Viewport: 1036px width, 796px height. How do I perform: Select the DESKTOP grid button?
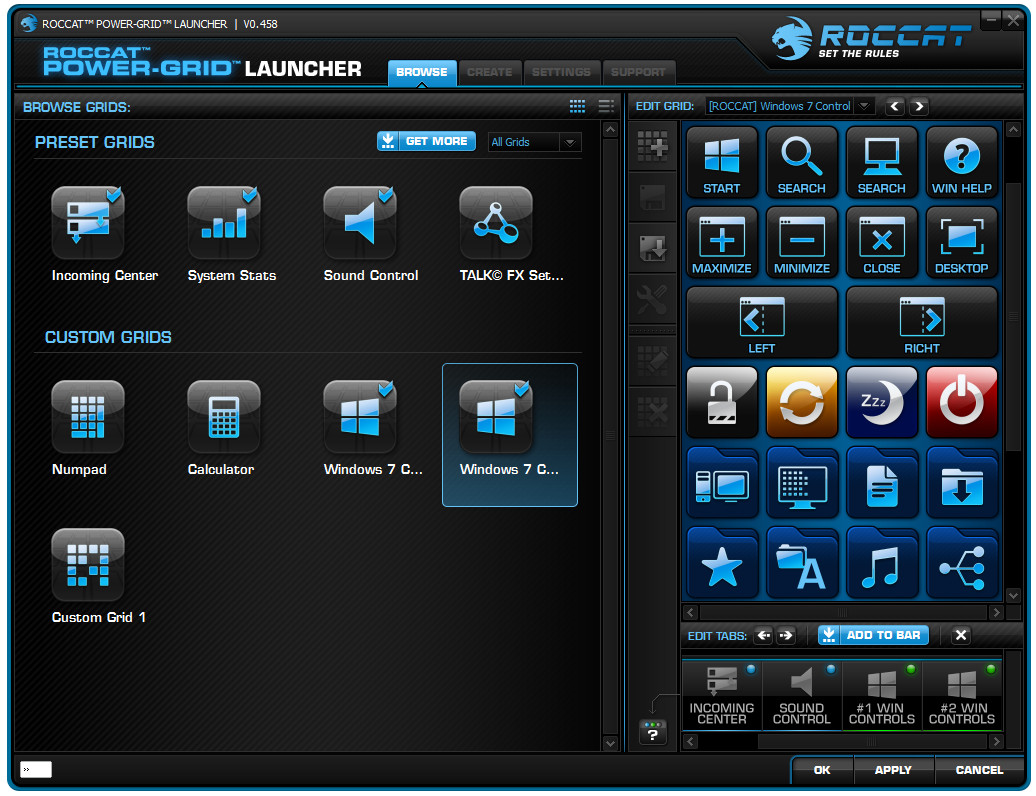coord(961,242)
